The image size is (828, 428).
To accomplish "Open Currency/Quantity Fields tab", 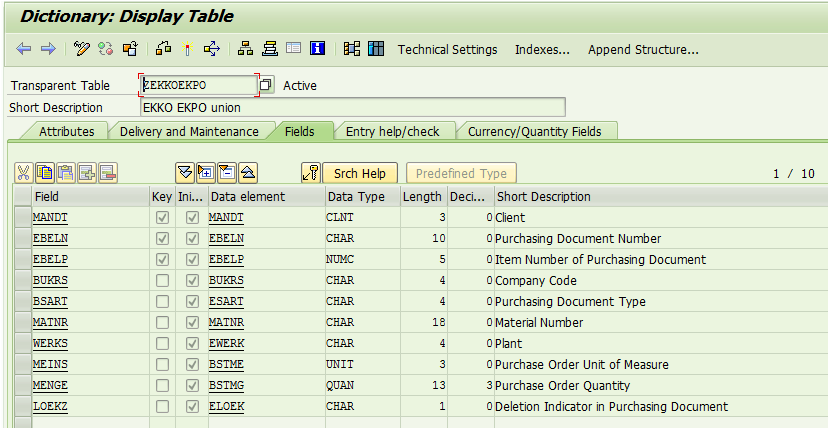I will click(534, 131).
